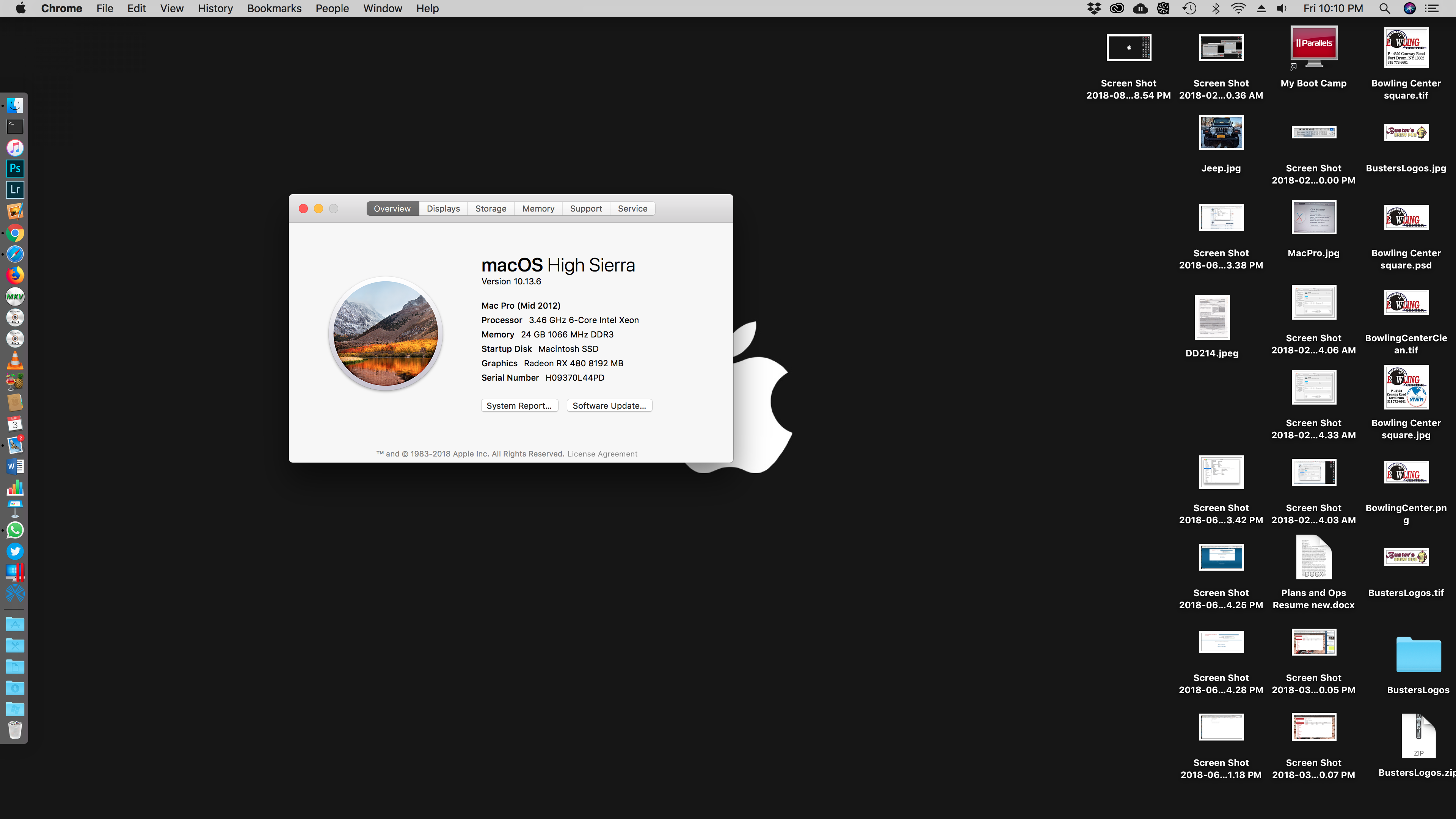Open Numbers chart icon in dock
Viewport: 1456px width, 819px height.
(15, 488)
